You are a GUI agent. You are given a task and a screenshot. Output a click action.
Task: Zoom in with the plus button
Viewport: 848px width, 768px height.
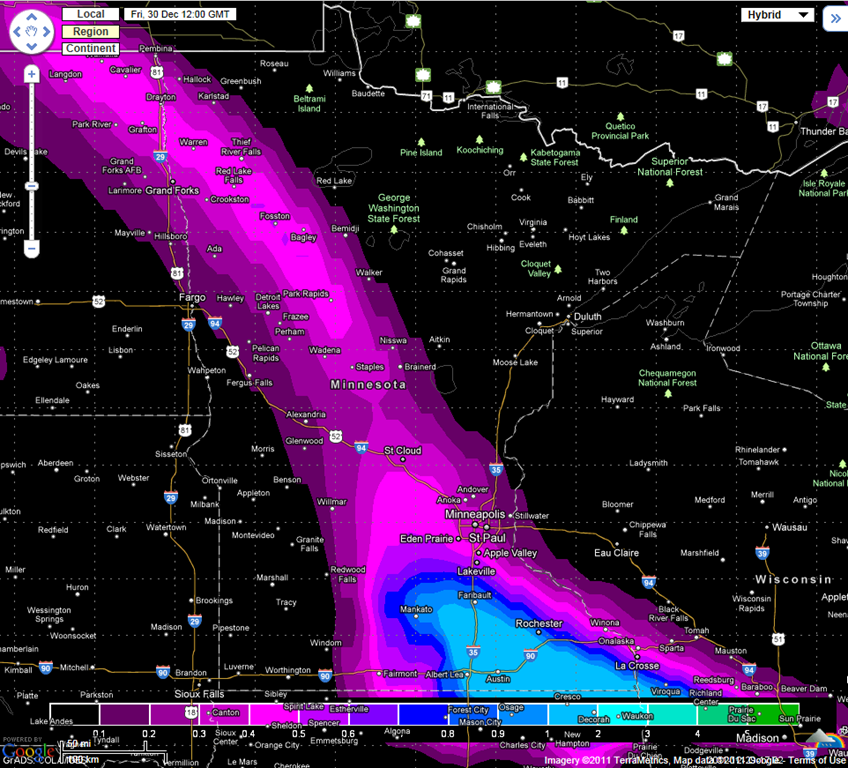(x=31, y=74)
